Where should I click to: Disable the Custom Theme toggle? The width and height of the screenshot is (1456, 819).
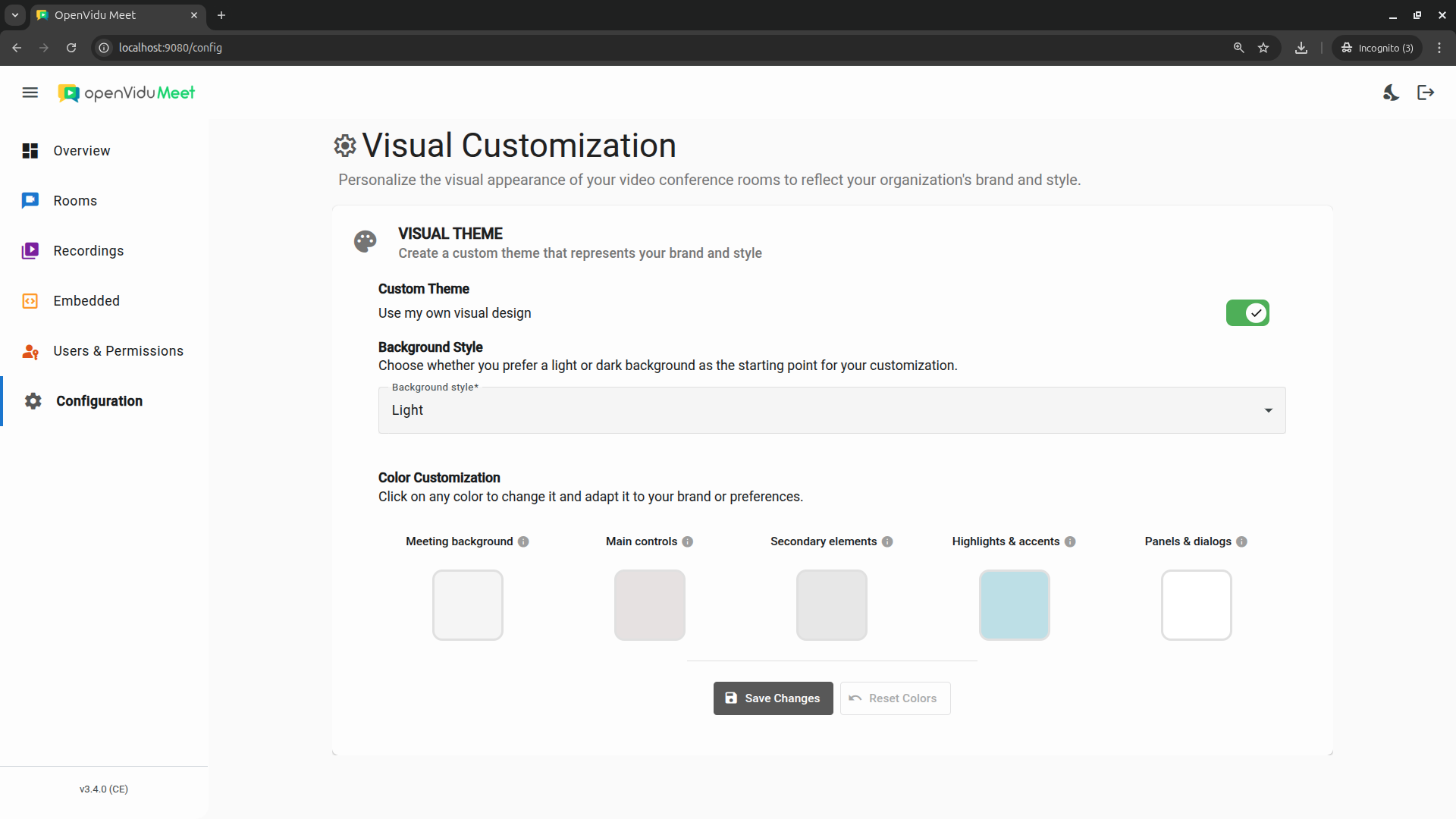pyautogui.click(x=1247, y=313)
